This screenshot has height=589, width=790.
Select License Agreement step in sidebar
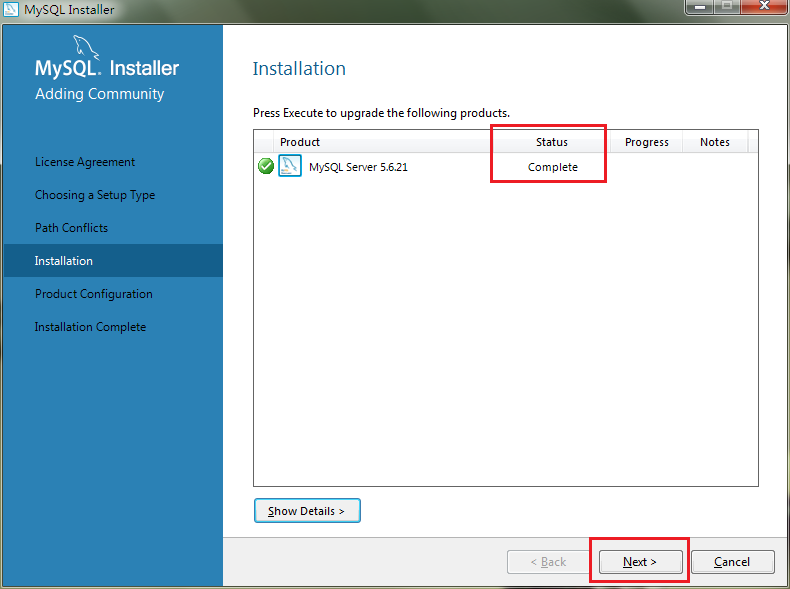tap(85, 162)
